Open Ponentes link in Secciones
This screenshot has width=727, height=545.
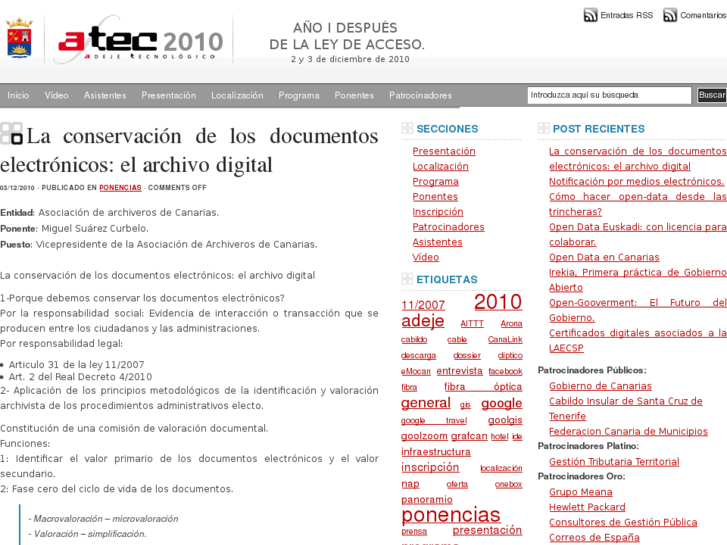(x=435, y=197)
